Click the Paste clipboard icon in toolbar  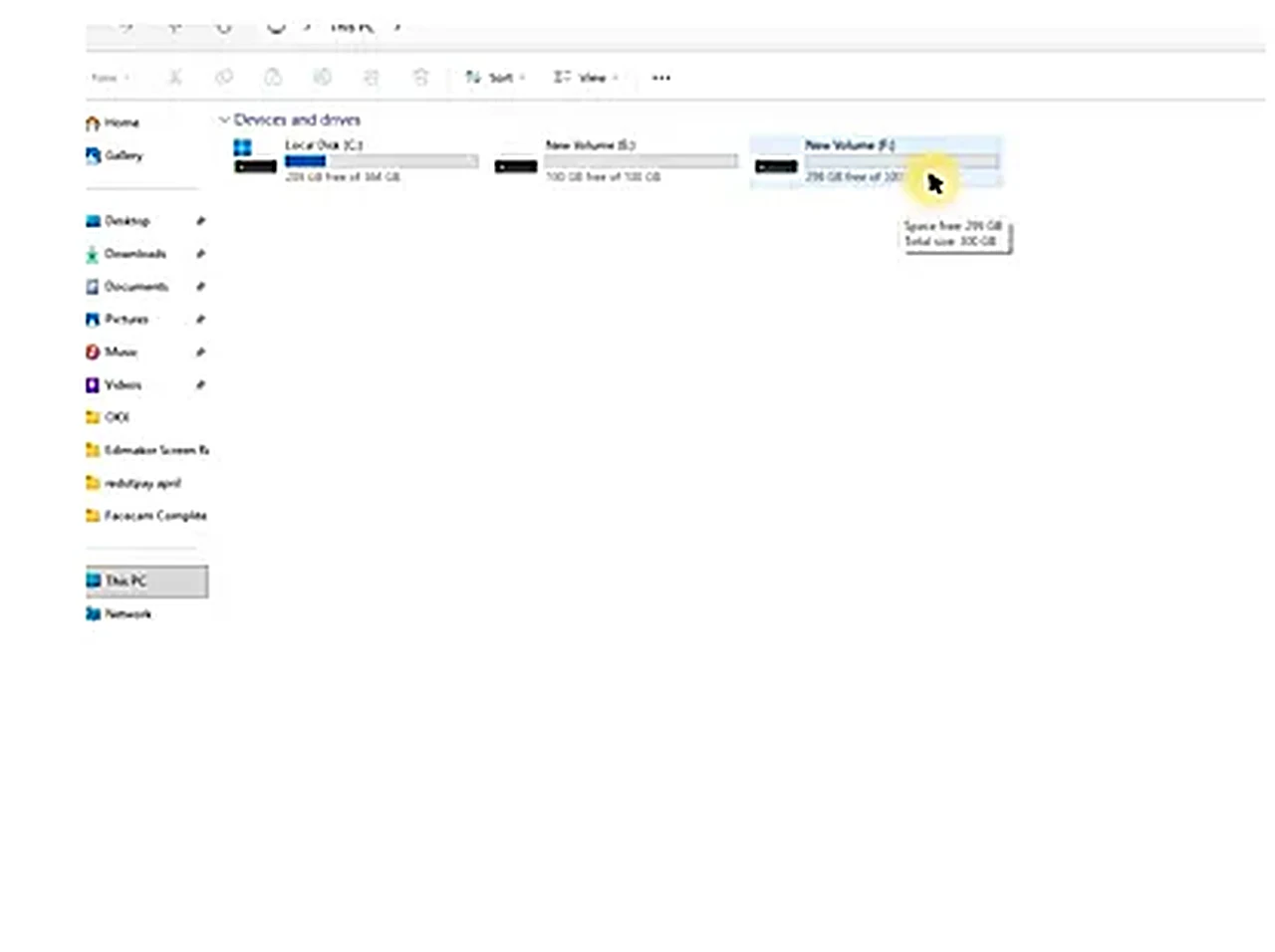[x=273, y=77]
